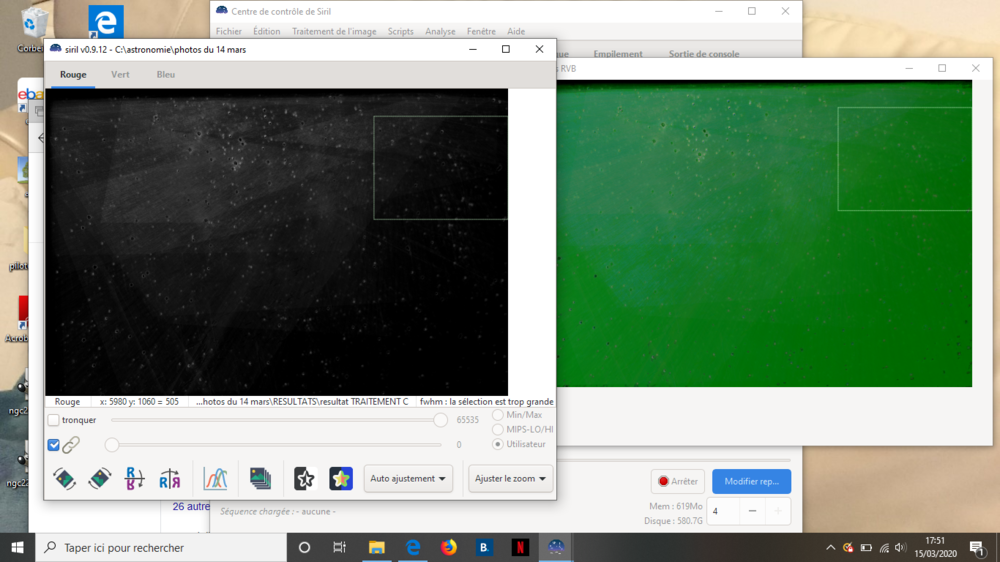Click the volume speaker tray icon

click(901, 547)
